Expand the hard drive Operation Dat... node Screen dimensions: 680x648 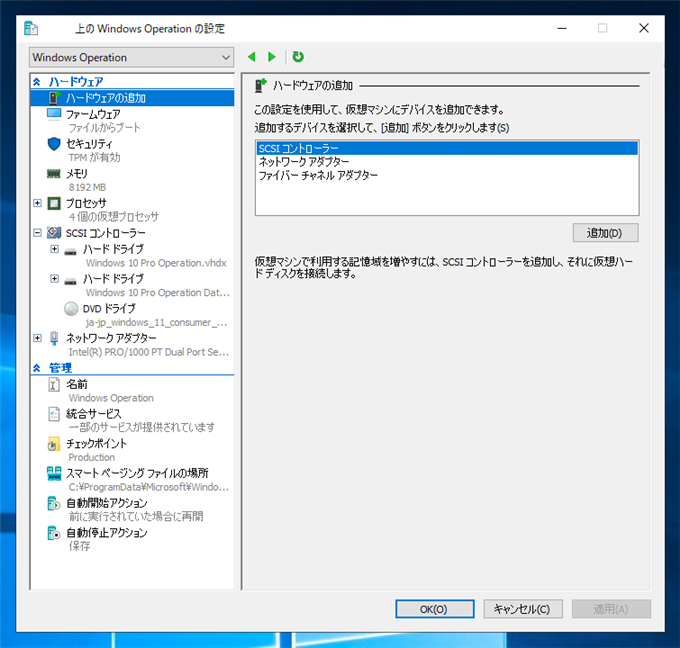pyautogui.click(x=54, y=278)
